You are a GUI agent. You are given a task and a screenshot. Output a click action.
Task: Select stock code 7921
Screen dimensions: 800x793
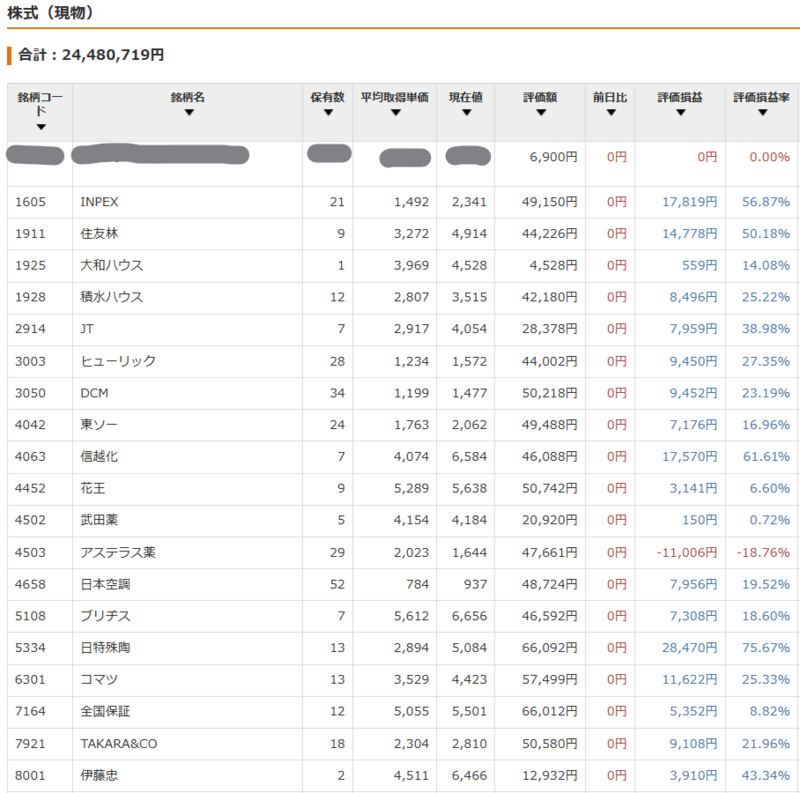pos(30,744)
